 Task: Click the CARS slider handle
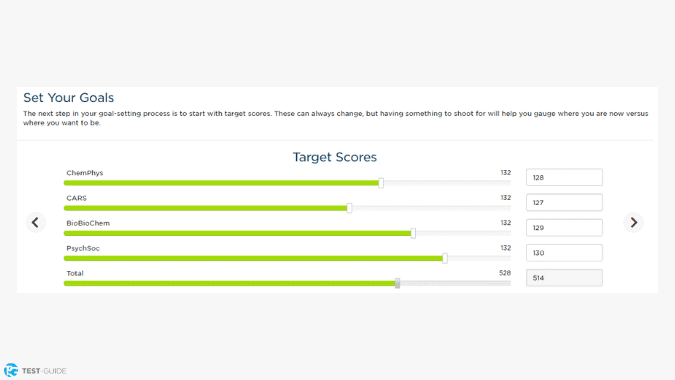pyautogui.click(x=349, y=208)
